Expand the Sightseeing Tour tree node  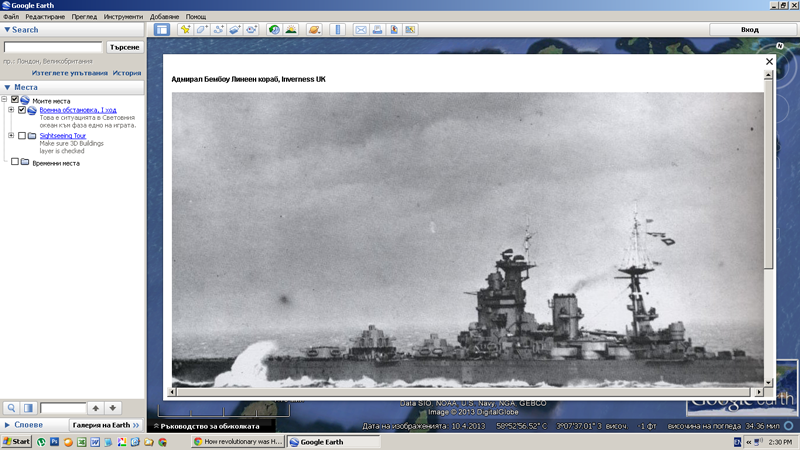click(11, 136)
